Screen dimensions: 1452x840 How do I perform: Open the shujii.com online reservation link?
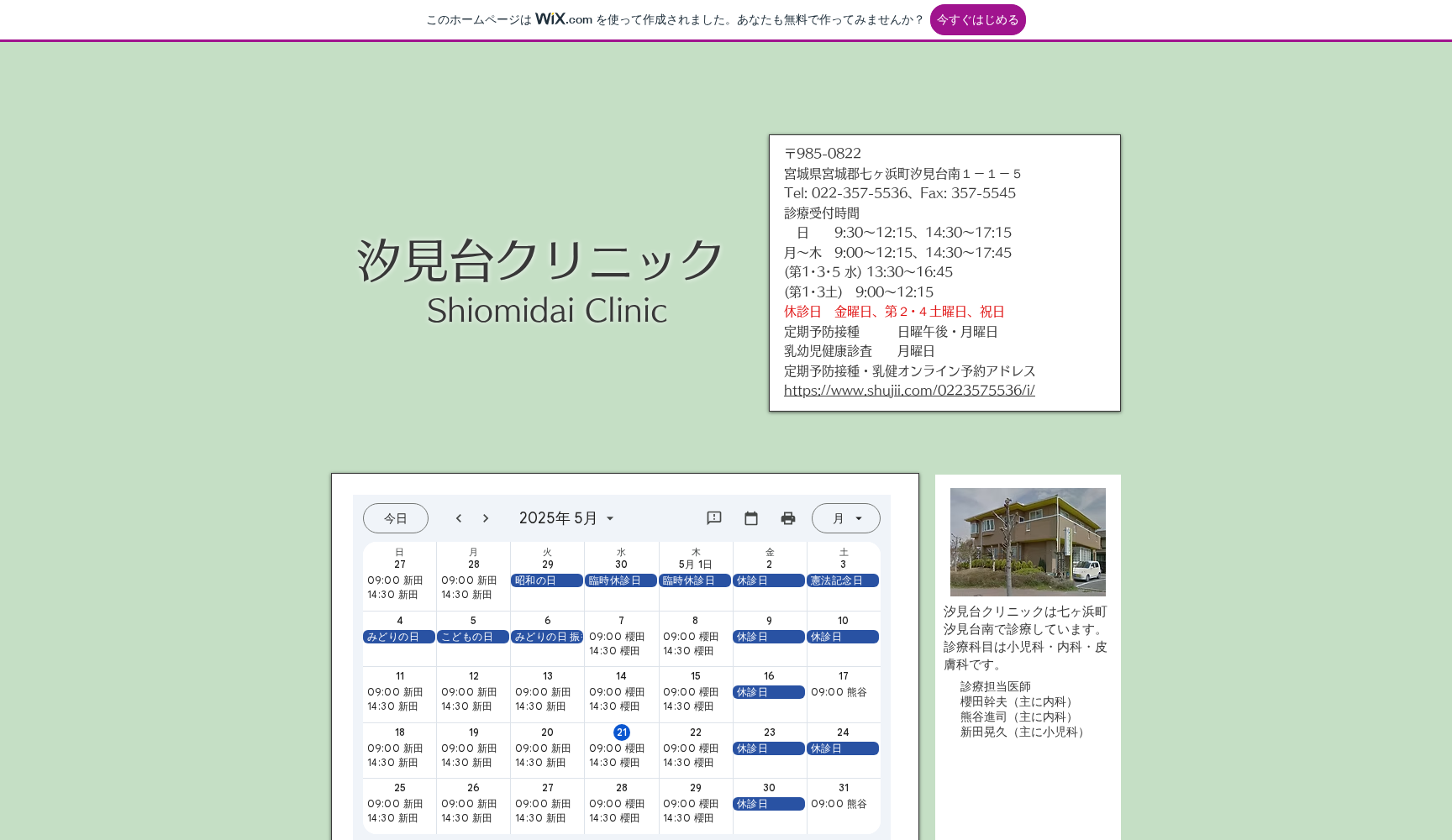coord(908,390)
